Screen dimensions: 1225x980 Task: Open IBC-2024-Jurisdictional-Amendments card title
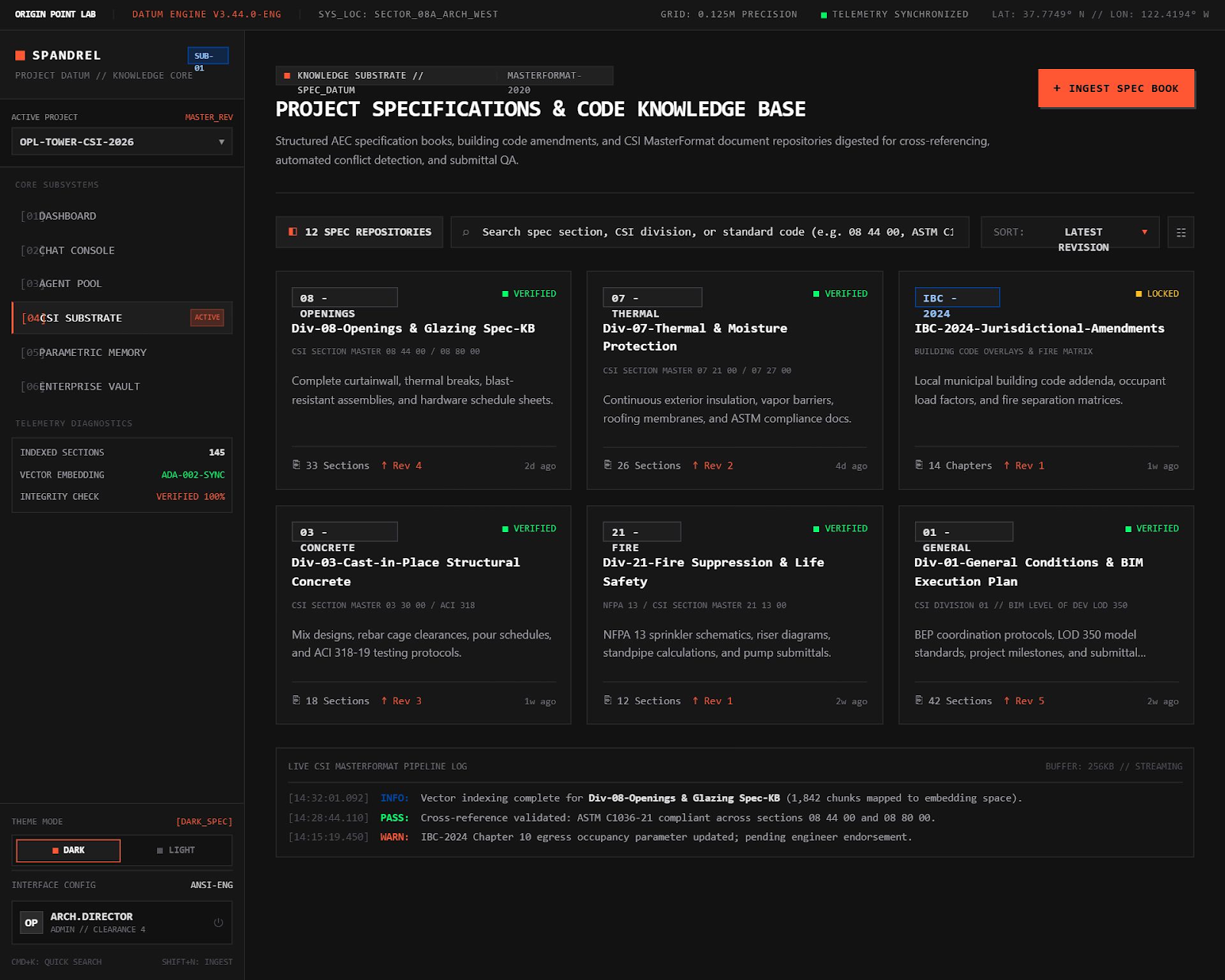click(1039, 328)
